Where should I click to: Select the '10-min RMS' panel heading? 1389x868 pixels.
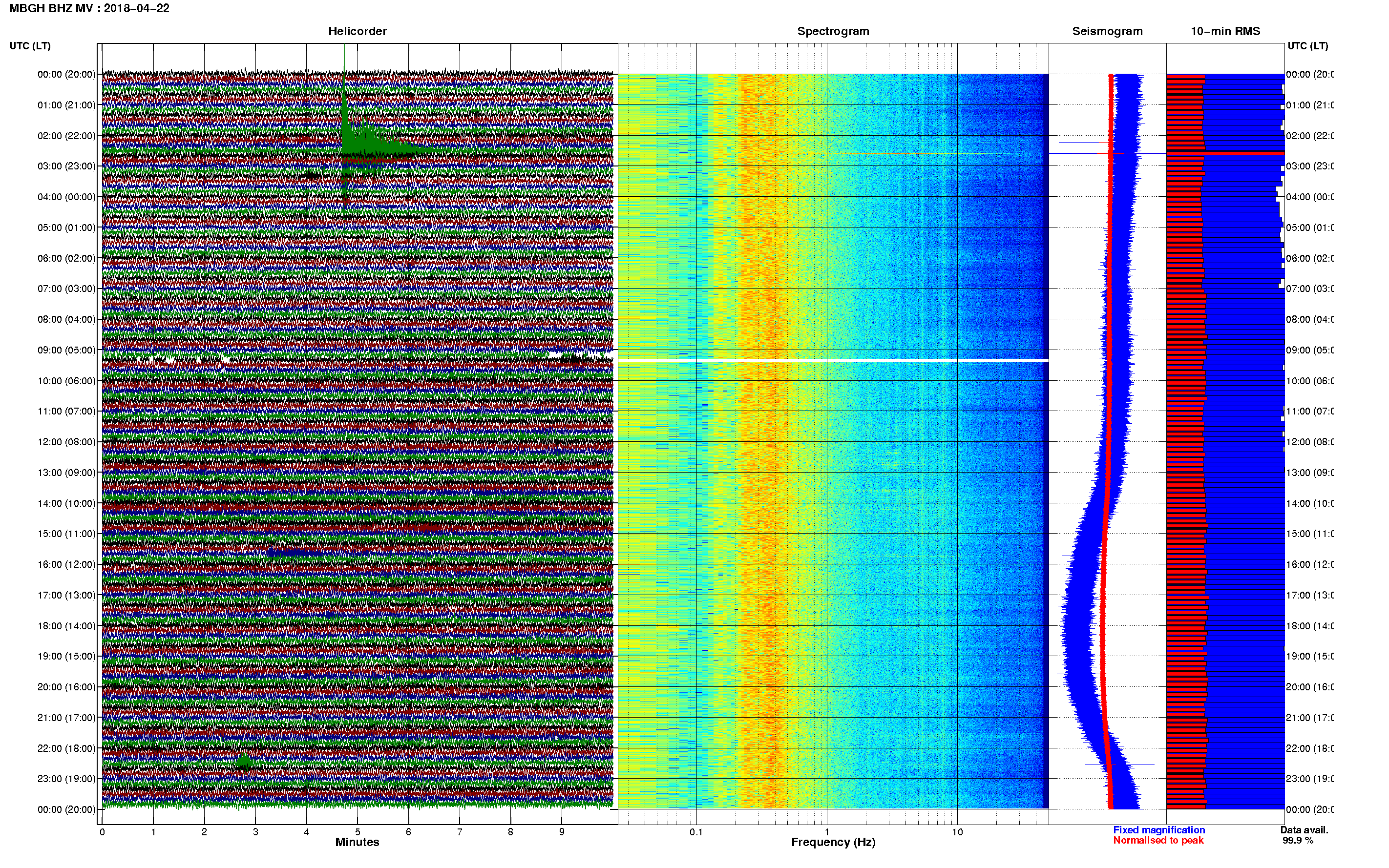click(x=1225, y=31)
